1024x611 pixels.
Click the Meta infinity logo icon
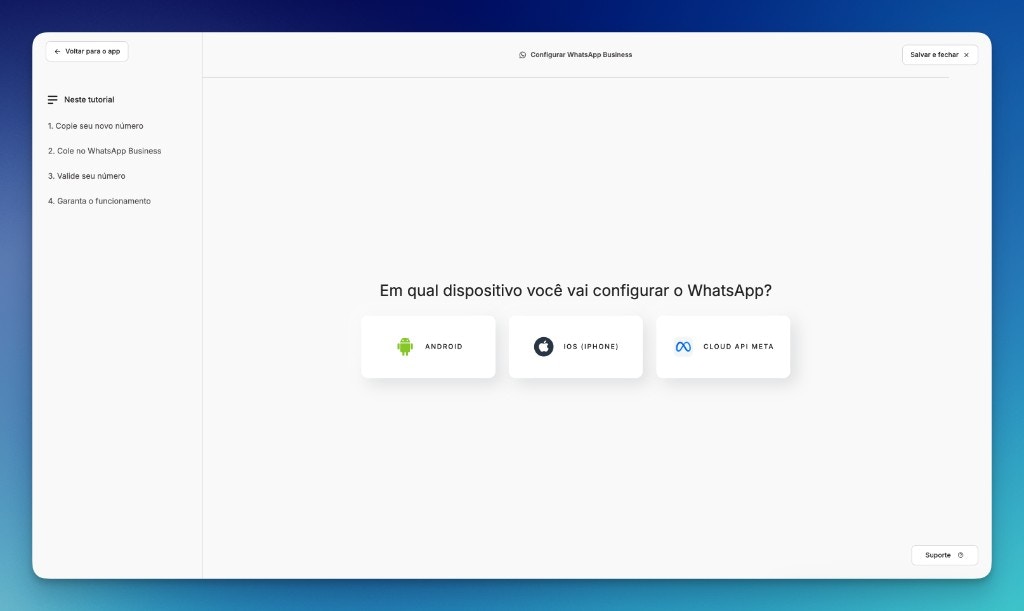point(685,347)
